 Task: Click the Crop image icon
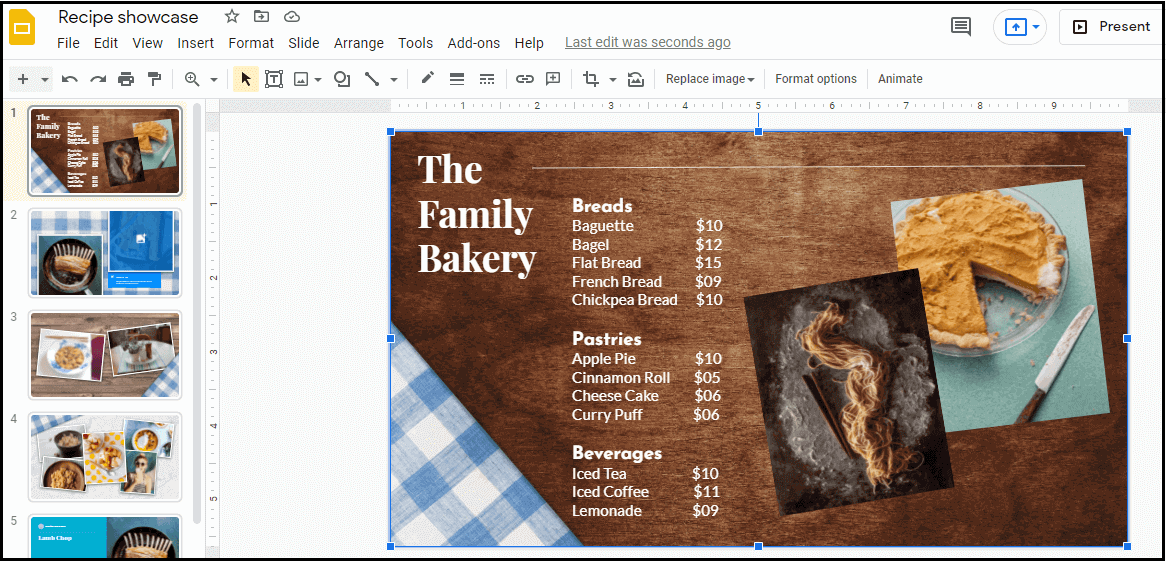tap(590, 79)
